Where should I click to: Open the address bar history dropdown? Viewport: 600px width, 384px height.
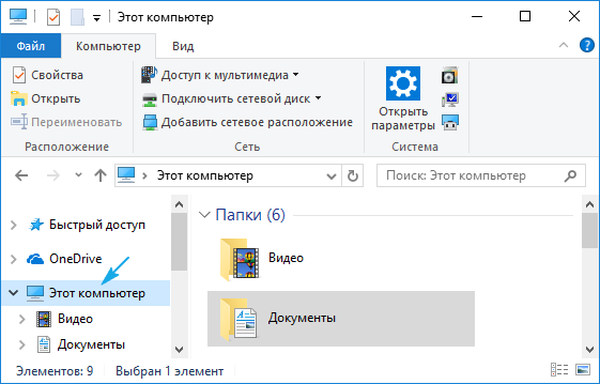(331, 176)
